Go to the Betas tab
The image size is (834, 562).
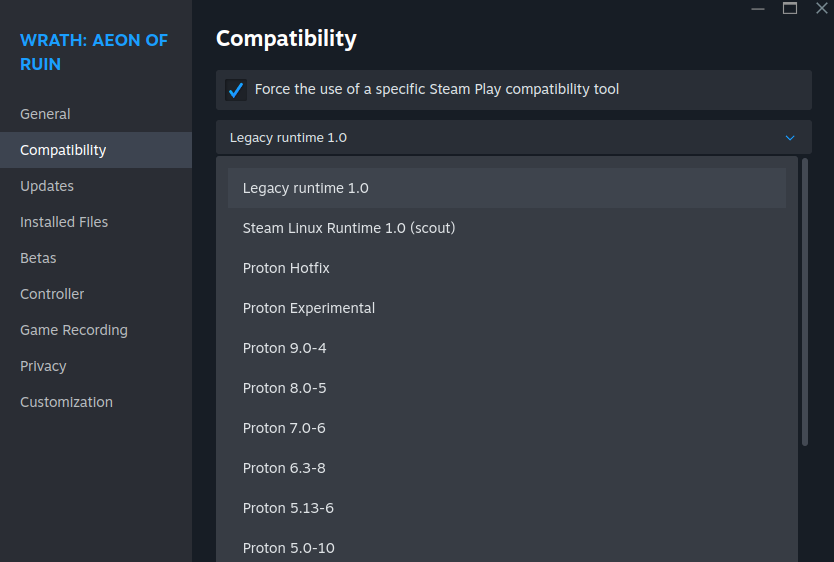click(x=38, y=258)
